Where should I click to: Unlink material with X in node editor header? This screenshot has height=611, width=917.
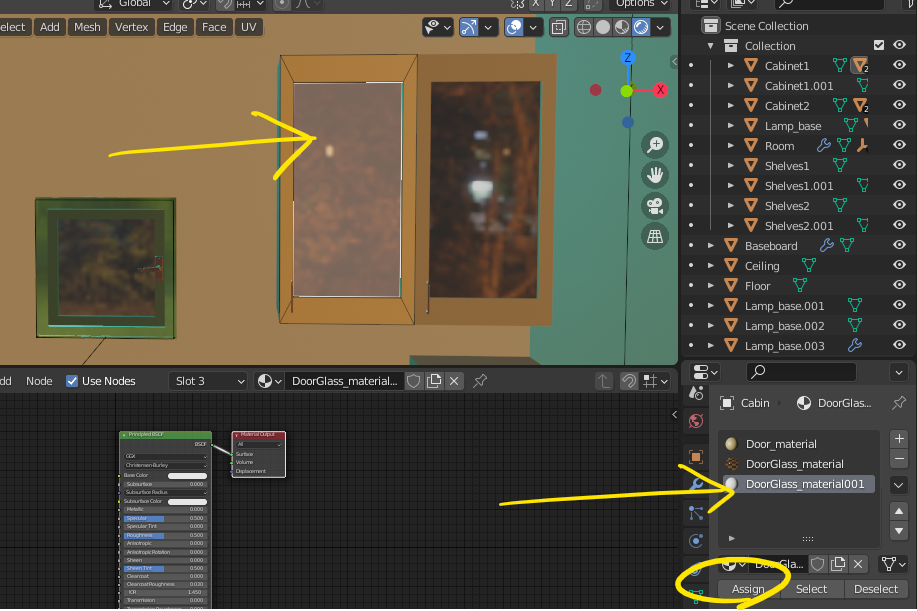(x=454, y=381)
